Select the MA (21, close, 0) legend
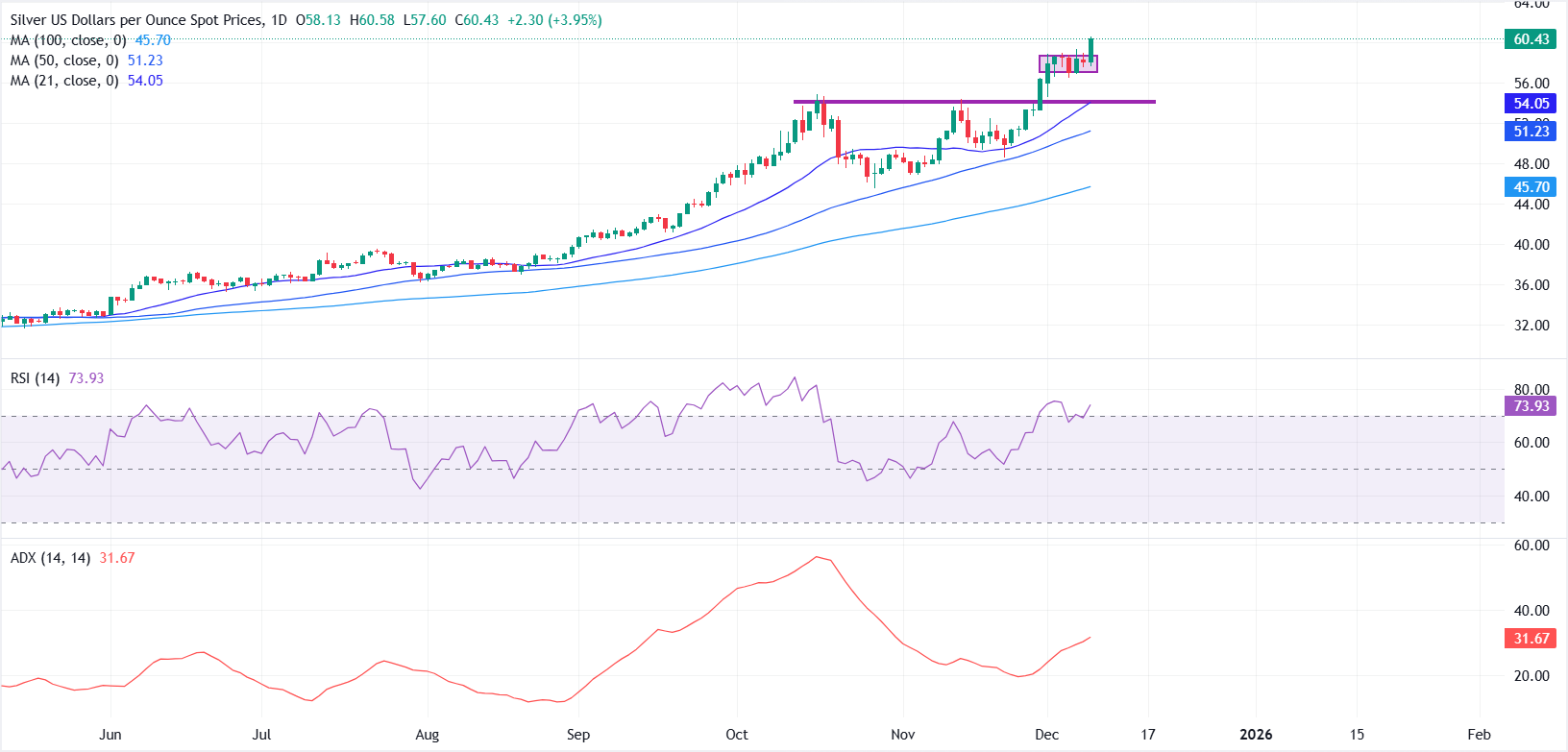Image resolution: width=1568 pixels, height=752 pixels. point(64,81)
